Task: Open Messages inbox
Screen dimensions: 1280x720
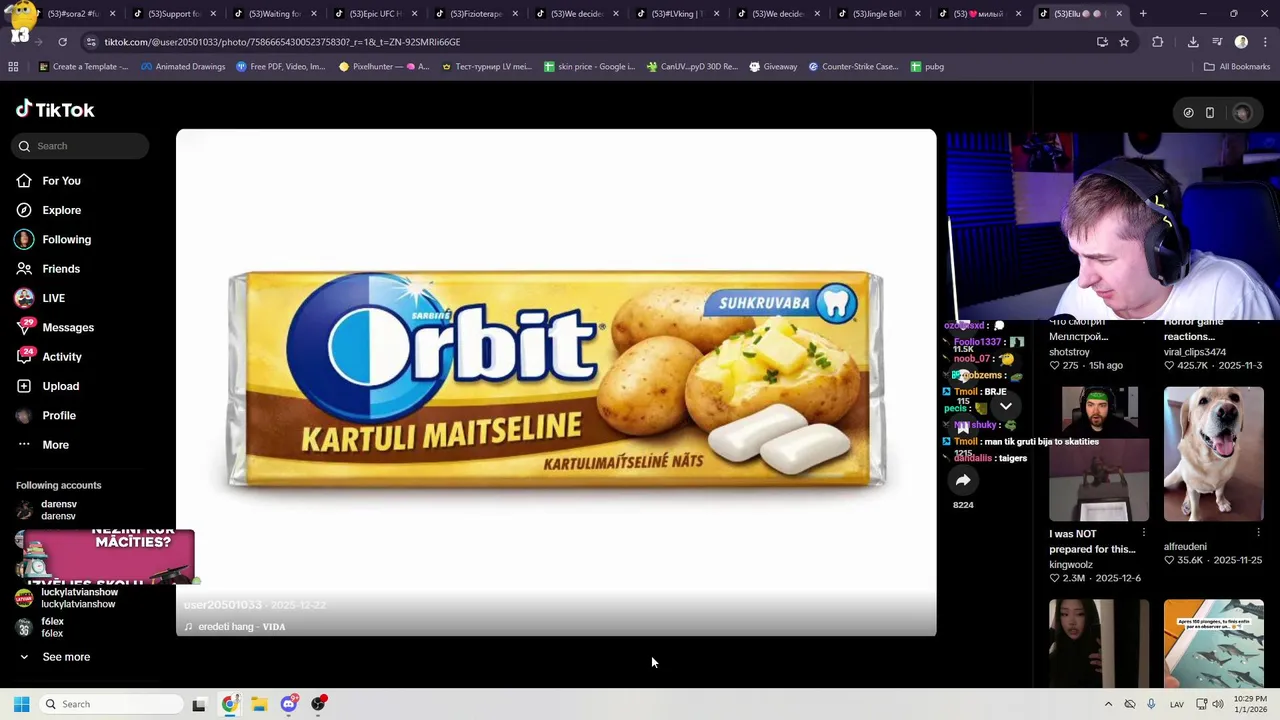Action: pyautogui.click(x=68, y=327)
